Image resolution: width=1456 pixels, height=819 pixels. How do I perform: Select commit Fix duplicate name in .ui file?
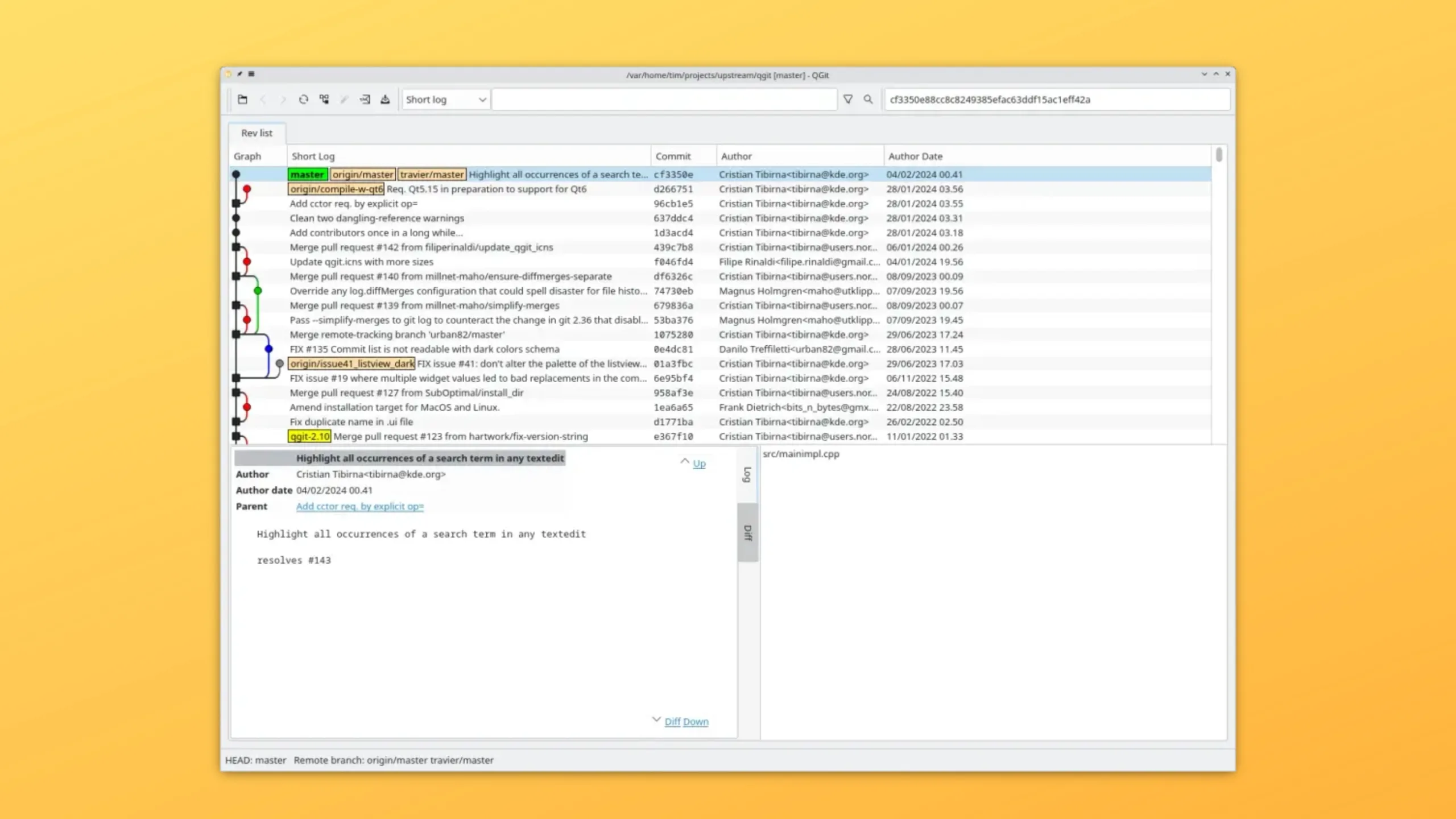[720, 421]
